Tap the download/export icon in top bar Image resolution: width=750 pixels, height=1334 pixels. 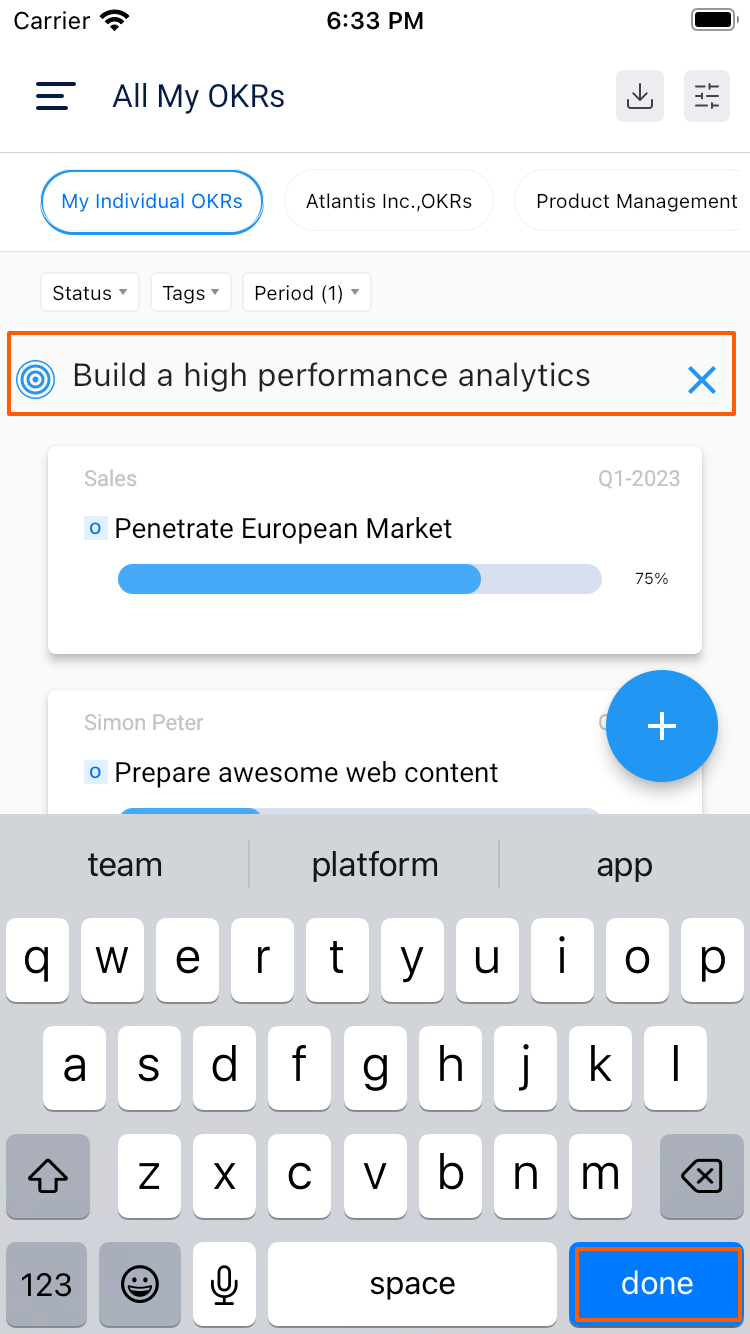pyautogui.click(x=639, y=96)
